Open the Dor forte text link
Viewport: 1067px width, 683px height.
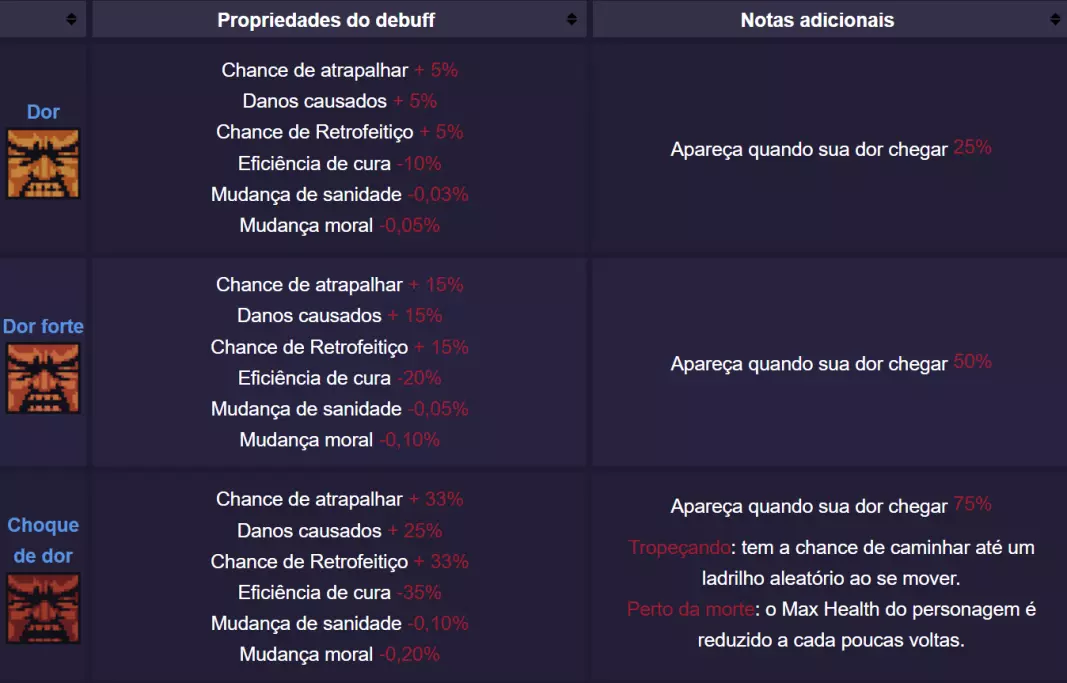43,326
